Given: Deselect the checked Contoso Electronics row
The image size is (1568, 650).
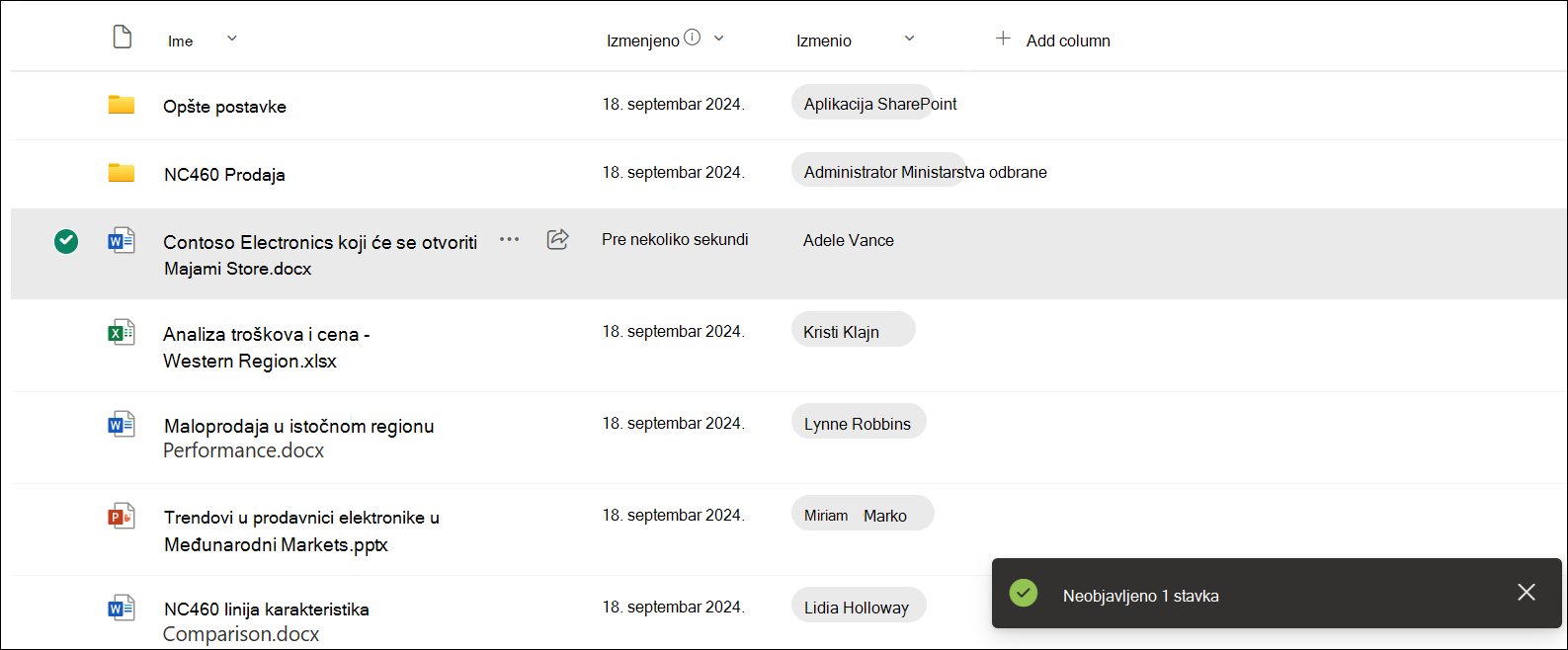Looking at the screenshot, I should pyautogui.click(x=66, y=241).
